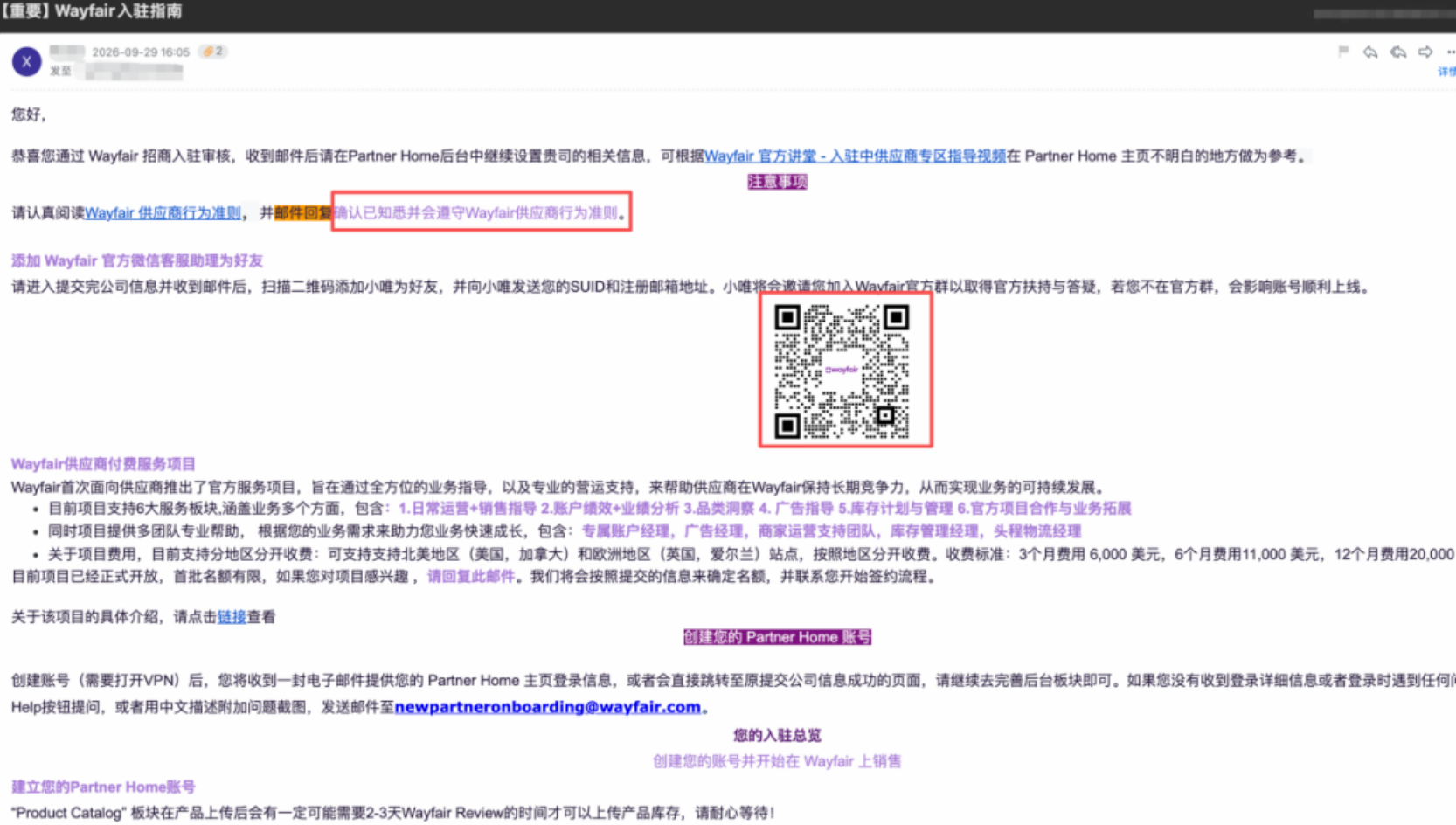Click the 添加 Wayfair 官方微信客服助理为好友 heading

click(x=137, y=260)
